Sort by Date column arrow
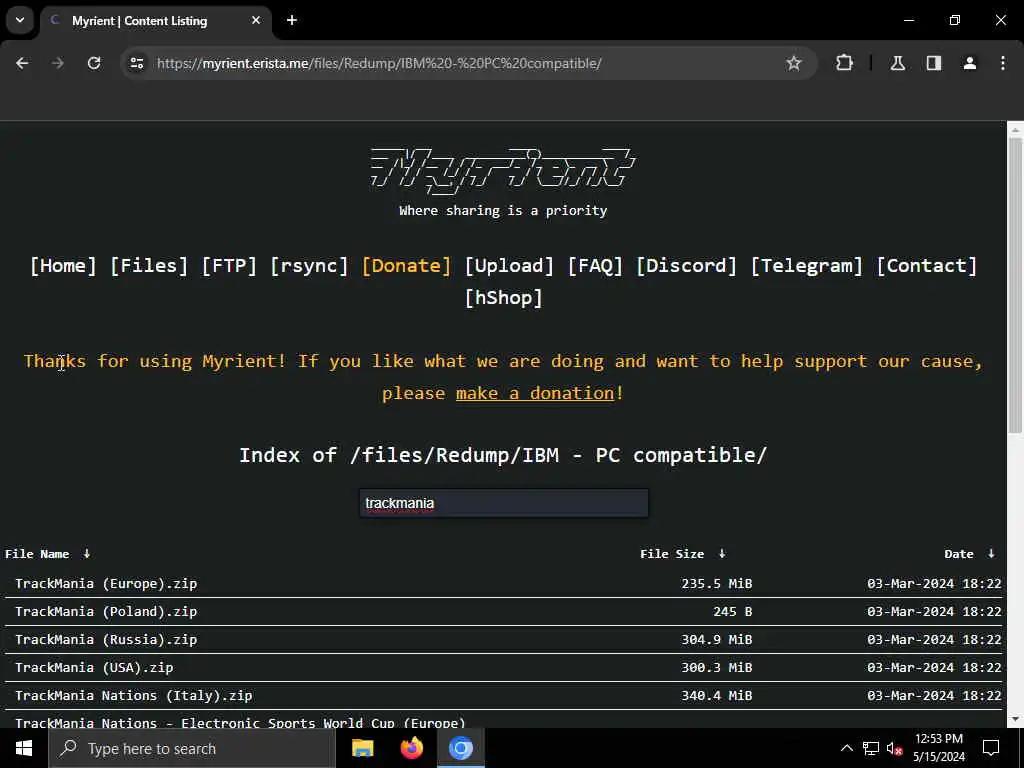The image size is (1024, 768). (x=991, y=554)
